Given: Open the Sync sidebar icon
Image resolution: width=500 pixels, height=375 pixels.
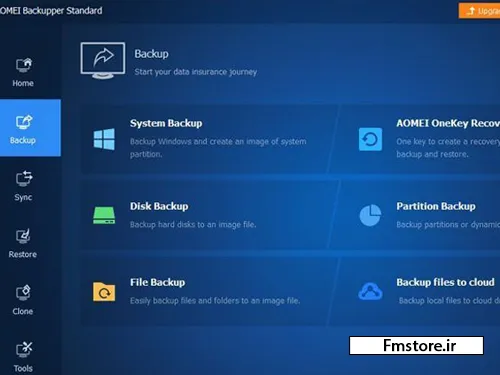Looking at the screenshot, I should [24, 179].
